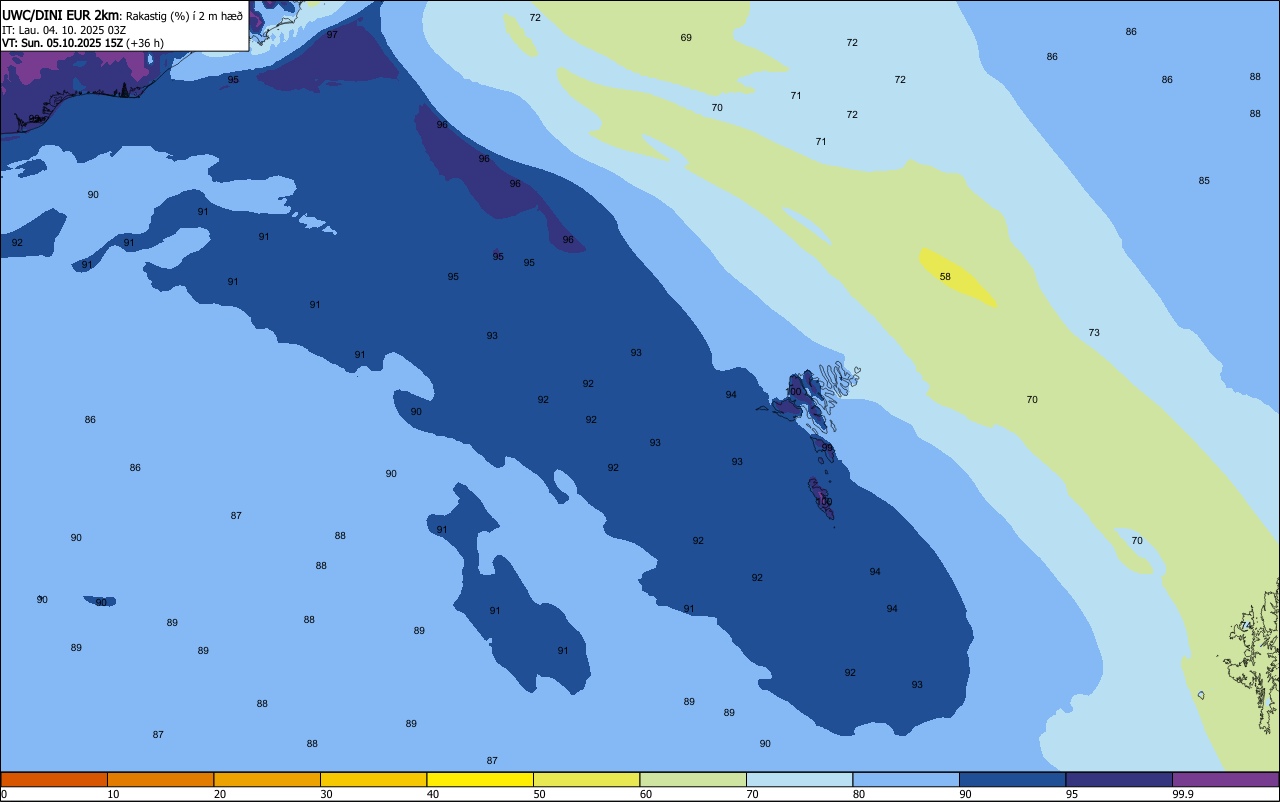
Task: Click the legend scale label 60
Action: [646, 794]
